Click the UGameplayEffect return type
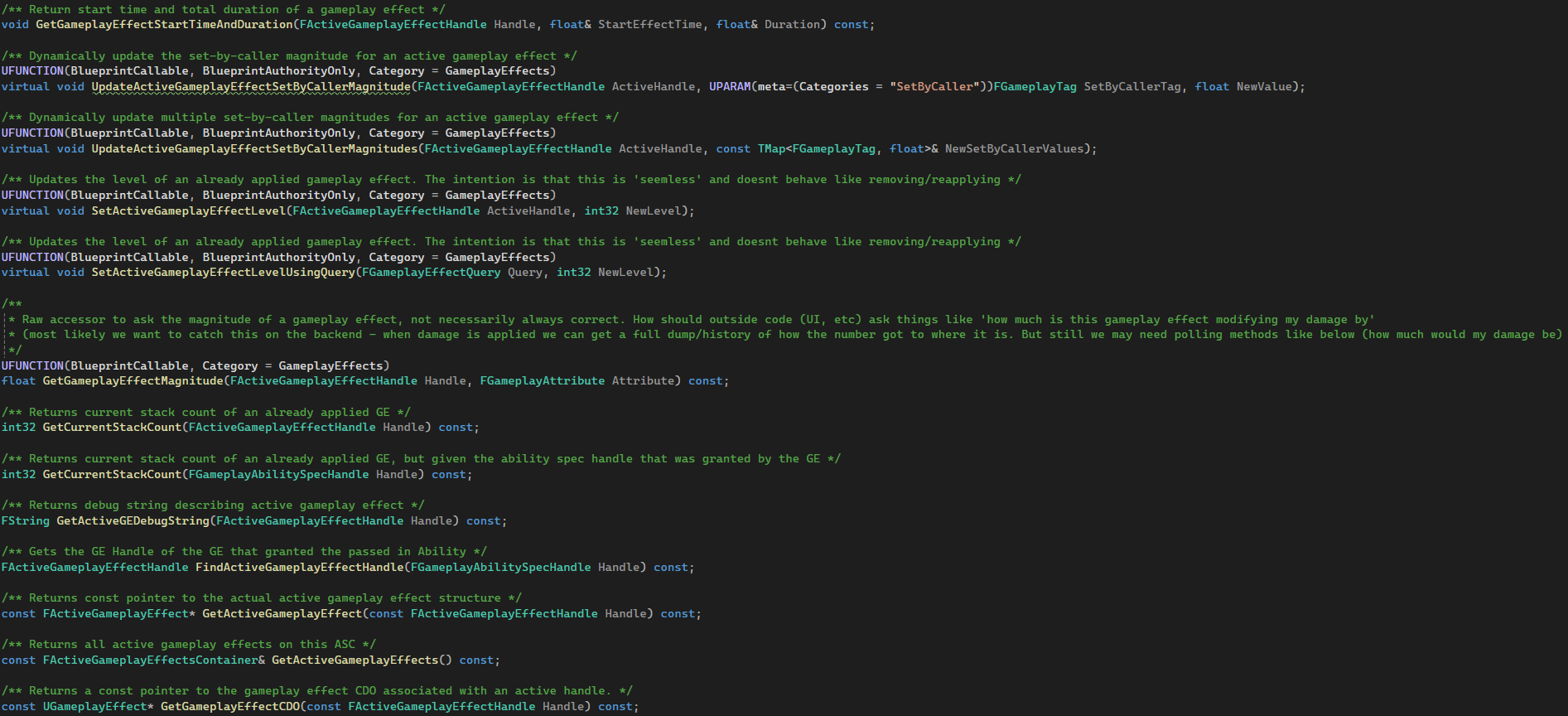The height and width of the screenshot is (716, 1568). point(95,707)
